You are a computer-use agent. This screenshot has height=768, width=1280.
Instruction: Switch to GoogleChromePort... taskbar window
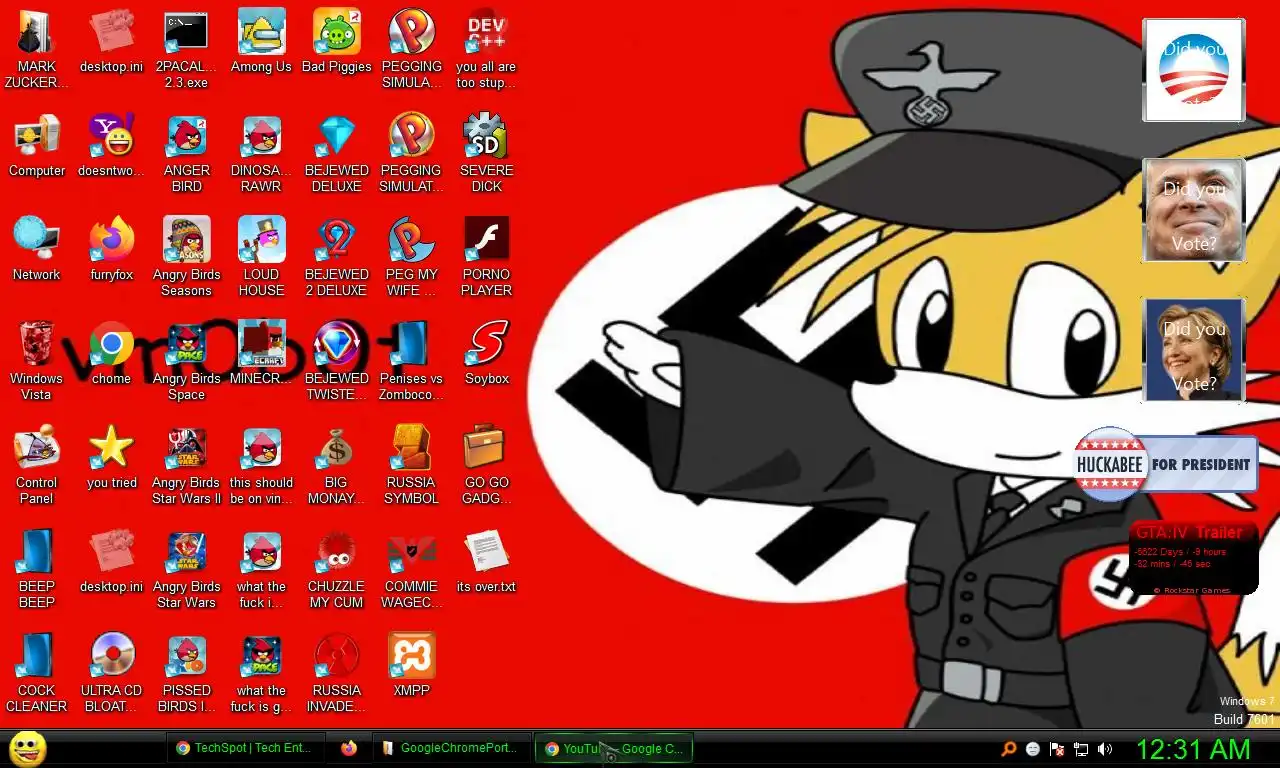pyautogui.click(x=451, y=748)
